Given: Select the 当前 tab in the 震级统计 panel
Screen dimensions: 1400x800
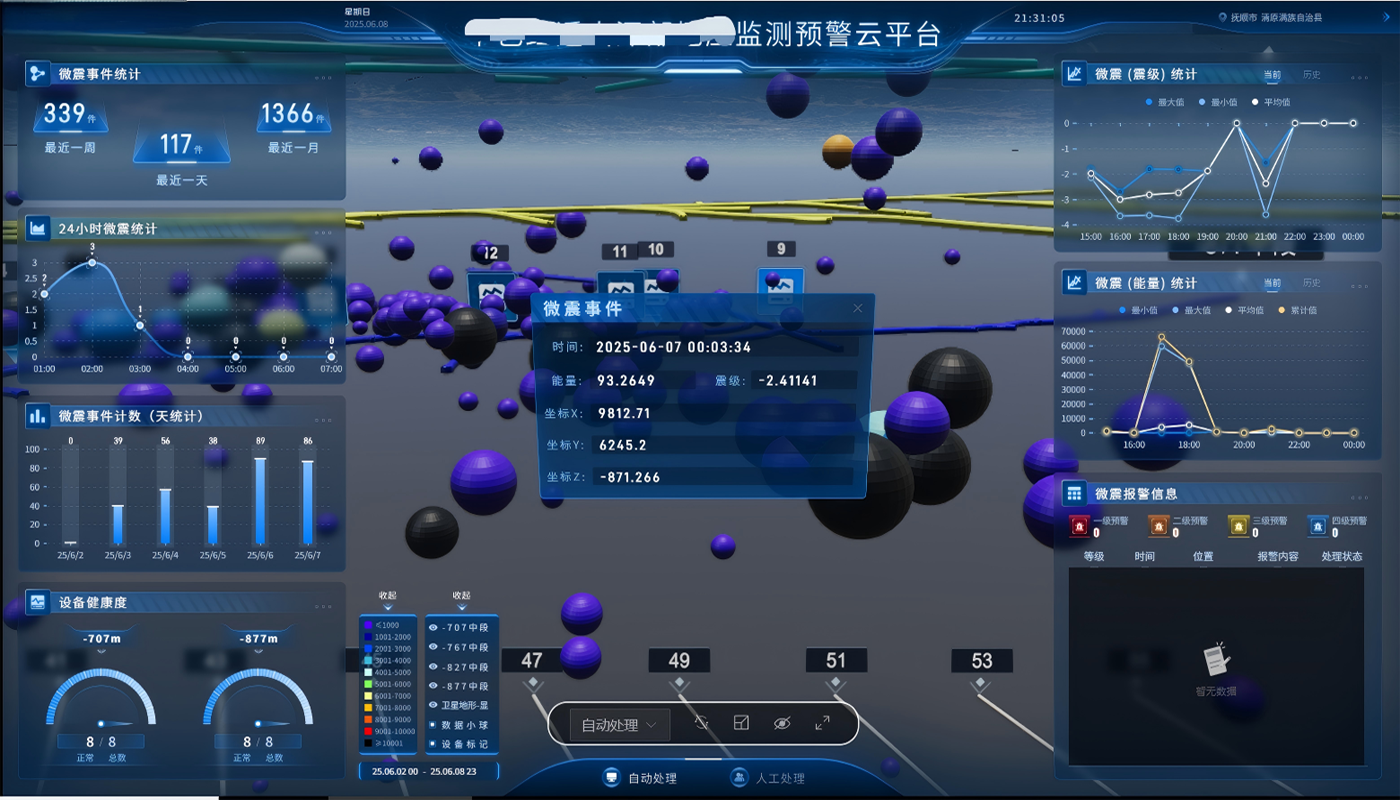Looking at the screenshot, I should (x=1272, y=74).
